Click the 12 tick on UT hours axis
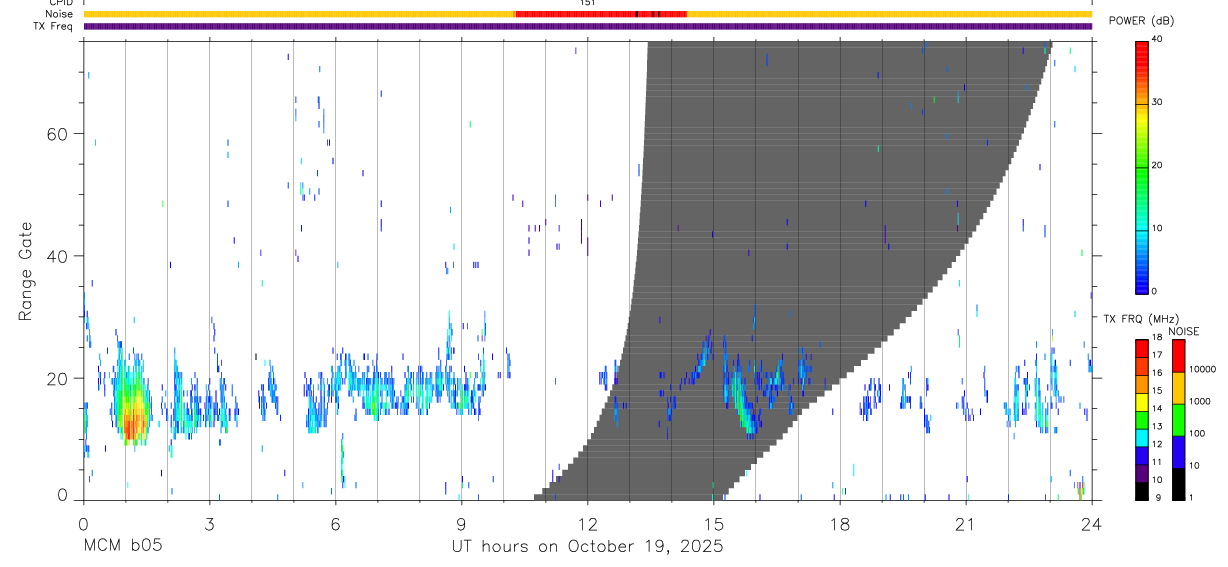This screenshot has height=567, width=1228. pyautogui.click(x=587, y=523)
